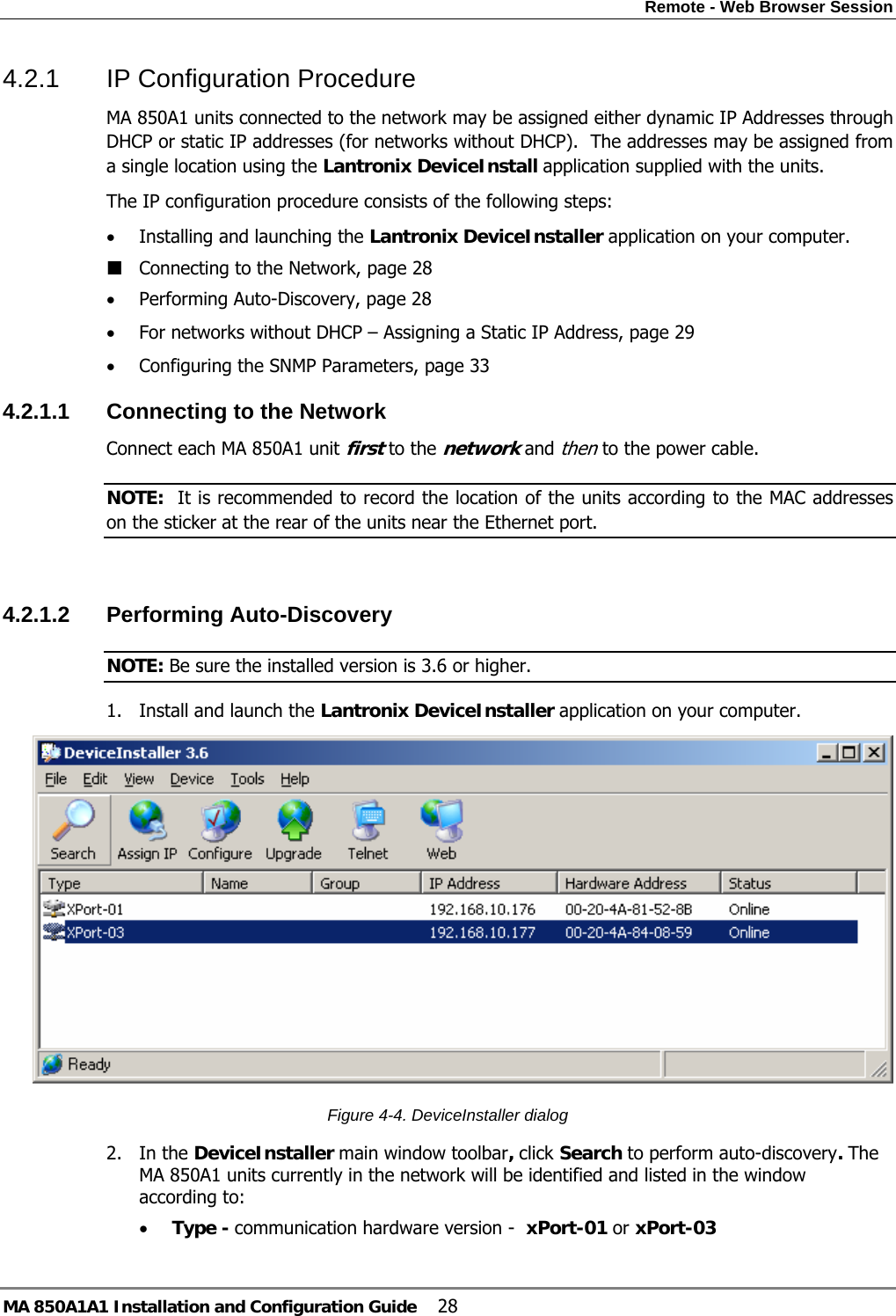
Task: Click the Performing Auto-Discovery heading
Action: pos(249,614)
